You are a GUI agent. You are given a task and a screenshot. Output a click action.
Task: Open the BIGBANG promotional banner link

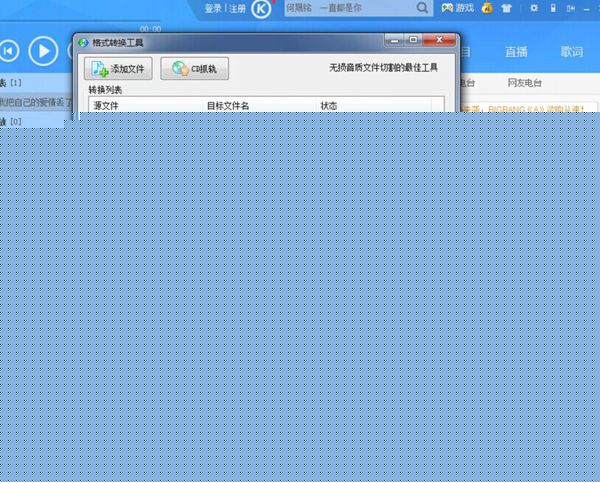tap(523, 109)
